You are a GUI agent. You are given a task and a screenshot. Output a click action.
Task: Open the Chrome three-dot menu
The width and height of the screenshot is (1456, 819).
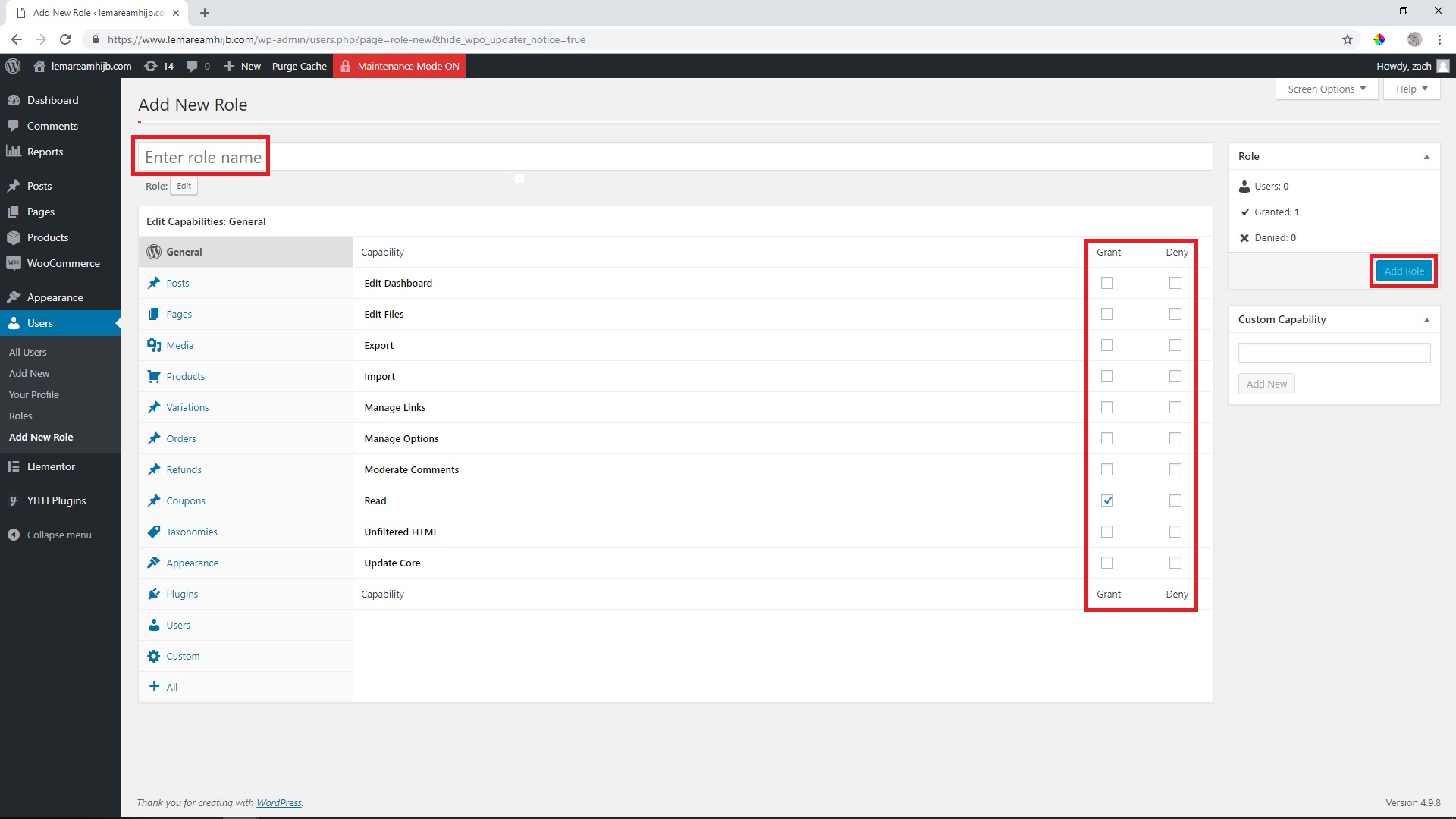coord(1439,39)
